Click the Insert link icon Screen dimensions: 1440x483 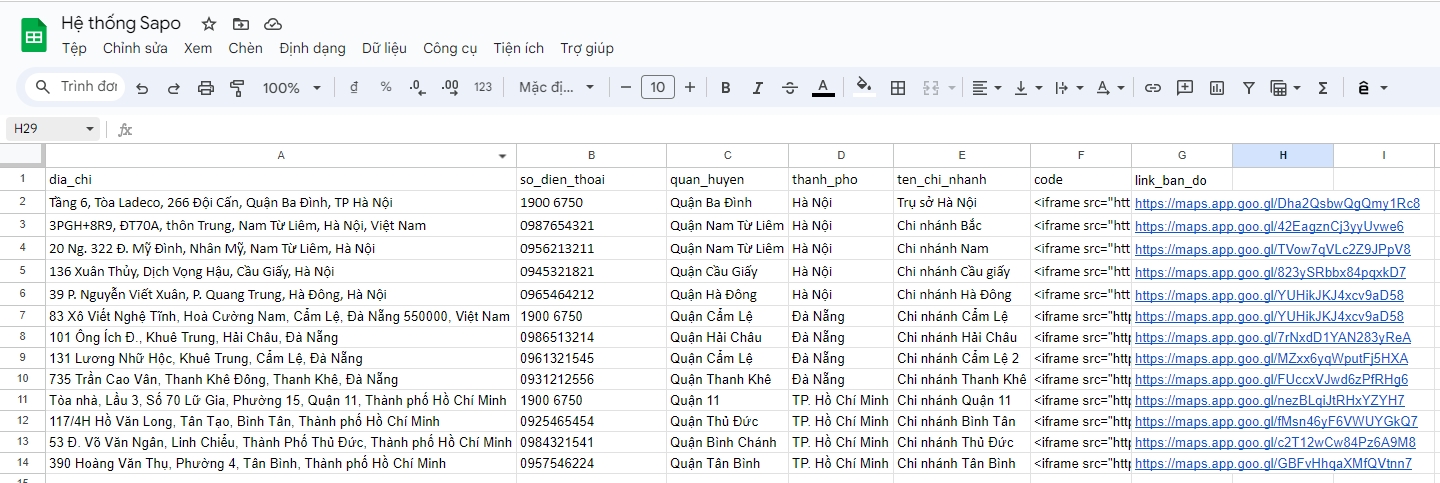1153,88
